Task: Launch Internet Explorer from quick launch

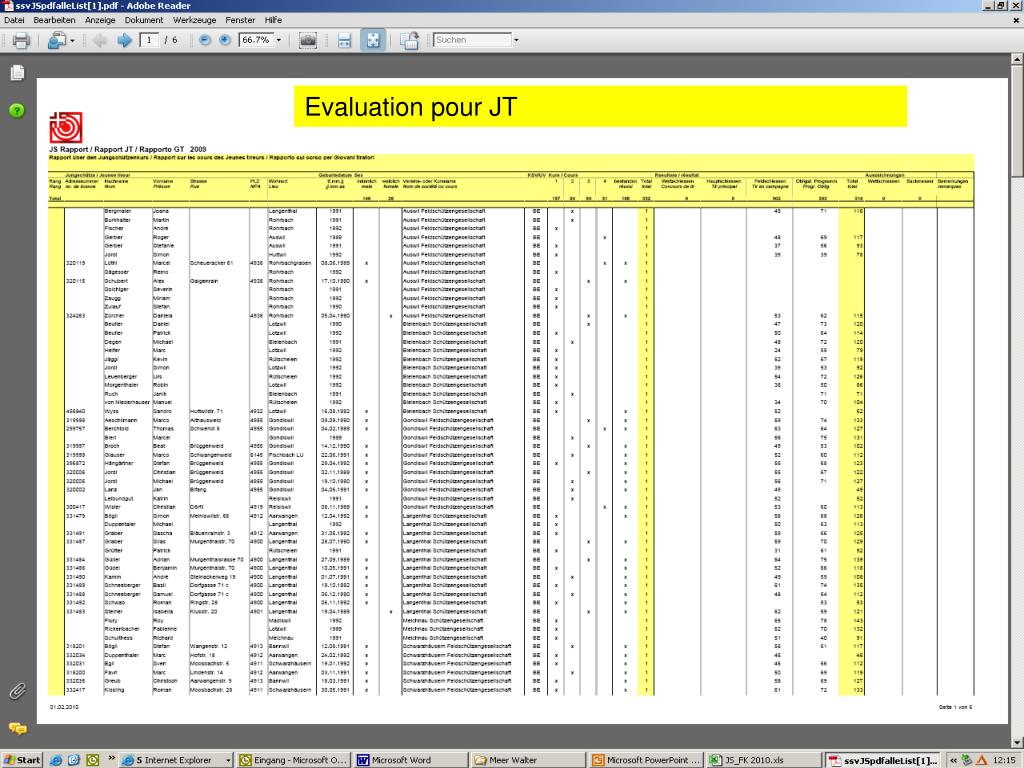Action: (56, 760)
